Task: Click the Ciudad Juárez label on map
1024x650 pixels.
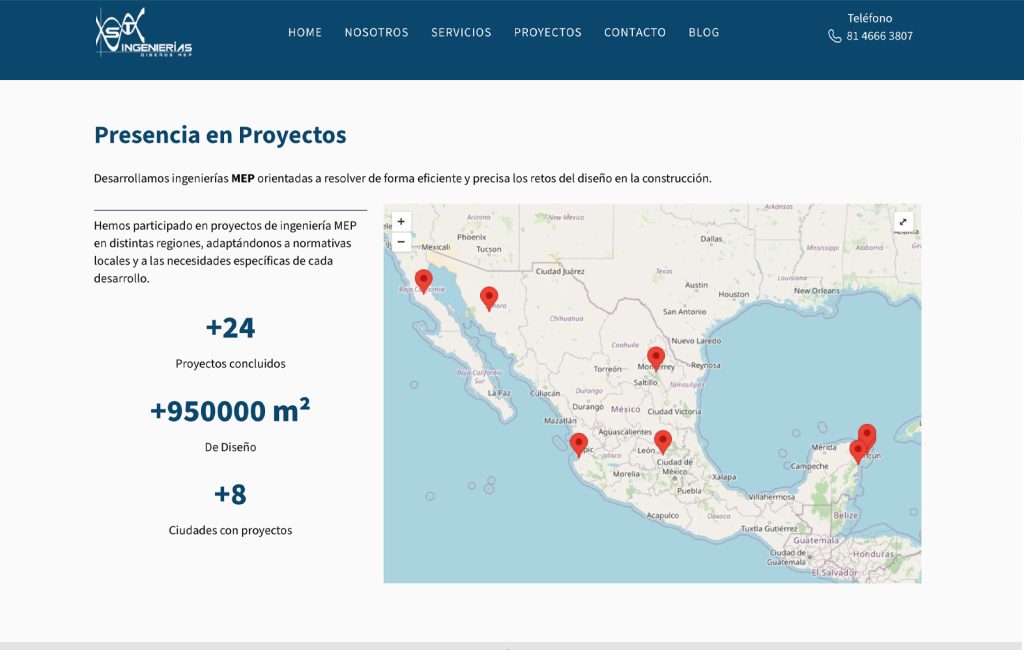Action: [x=560, y=271]
